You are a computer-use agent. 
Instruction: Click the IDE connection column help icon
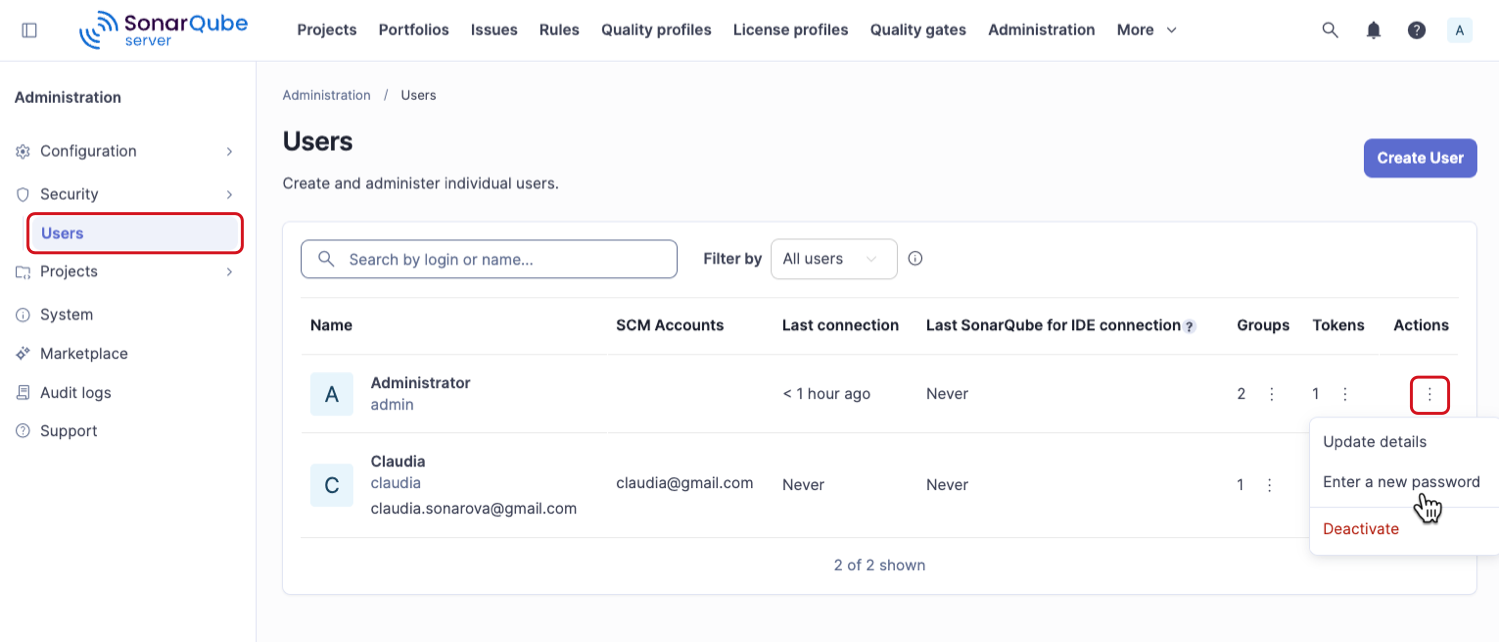click(1190, 326)
